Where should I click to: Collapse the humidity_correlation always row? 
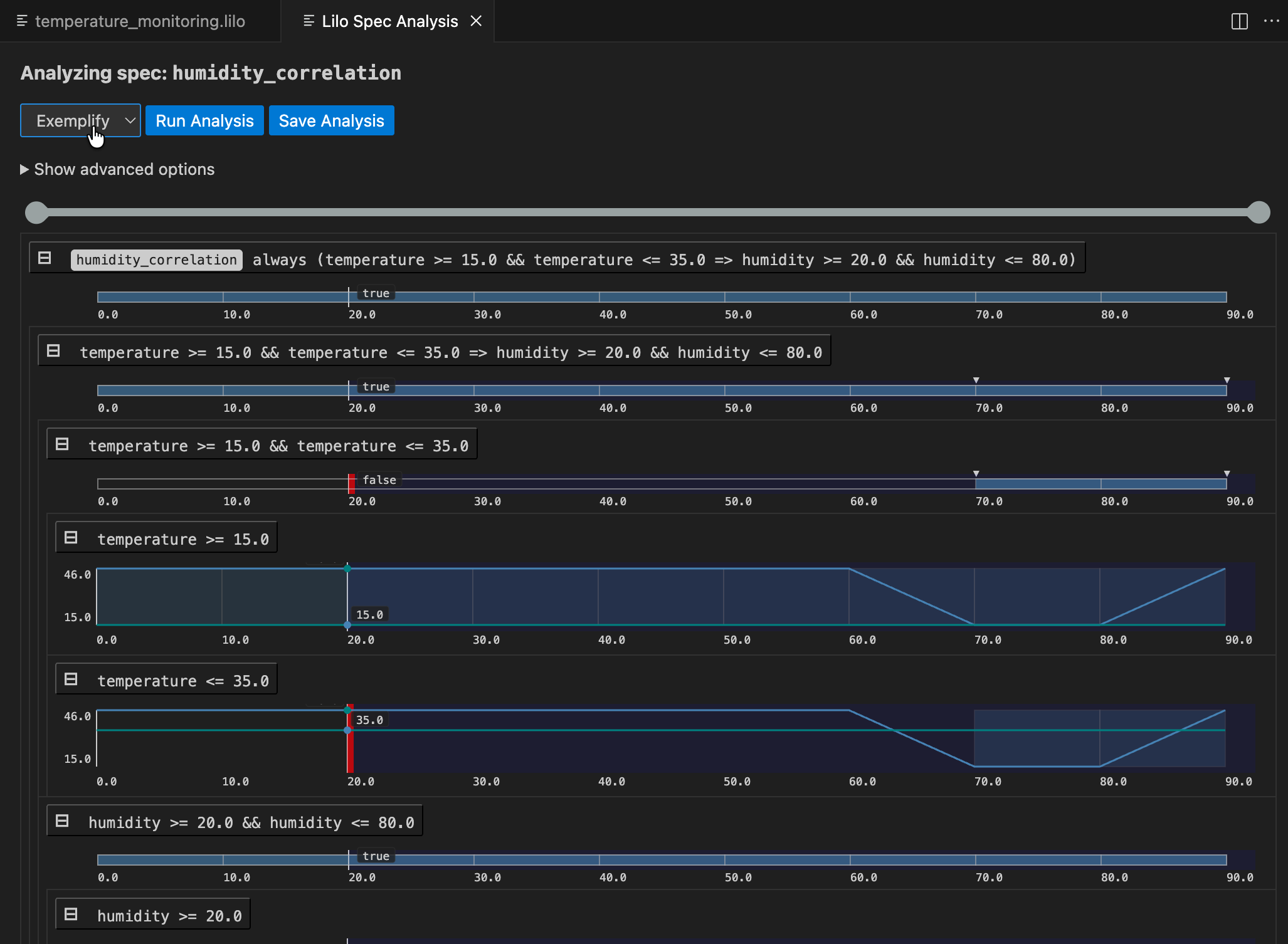pos(45,258)
